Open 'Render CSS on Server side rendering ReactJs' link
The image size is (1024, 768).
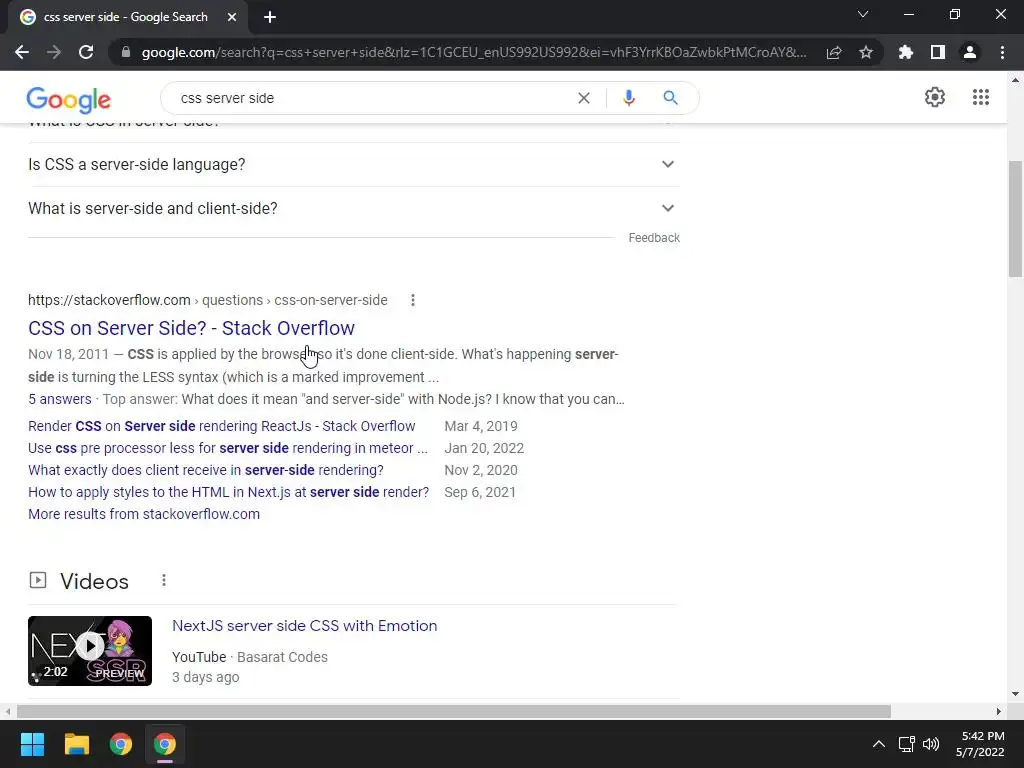(x=221, y=426)
